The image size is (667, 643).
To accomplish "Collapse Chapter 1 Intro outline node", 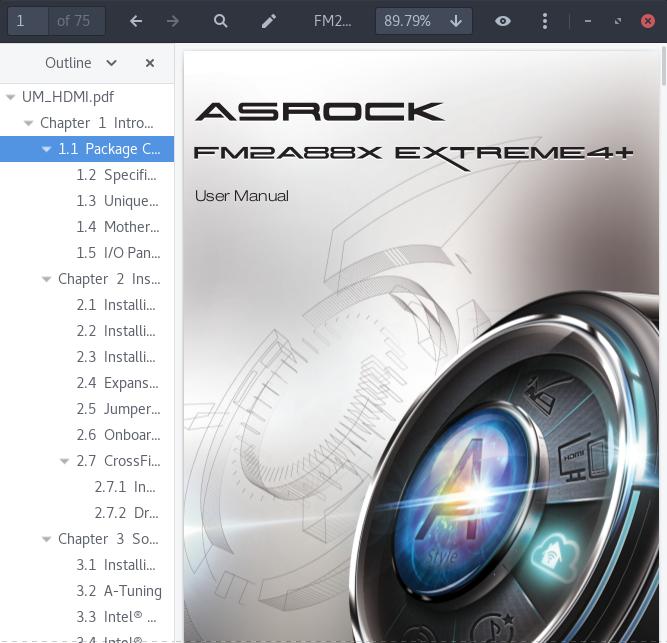I will pos(28,123).
